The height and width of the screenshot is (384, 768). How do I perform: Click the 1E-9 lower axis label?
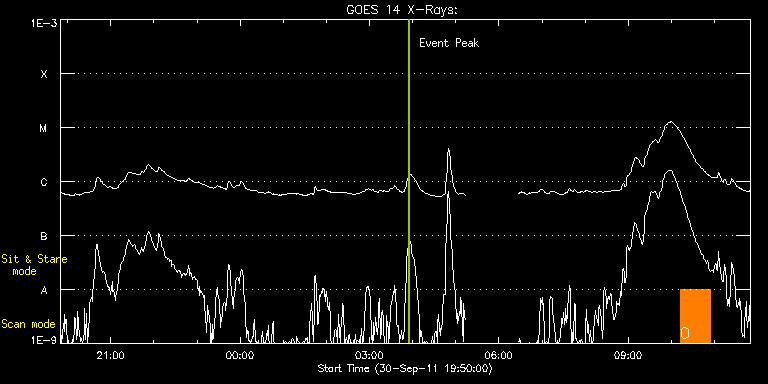click(x=44, y=339)
